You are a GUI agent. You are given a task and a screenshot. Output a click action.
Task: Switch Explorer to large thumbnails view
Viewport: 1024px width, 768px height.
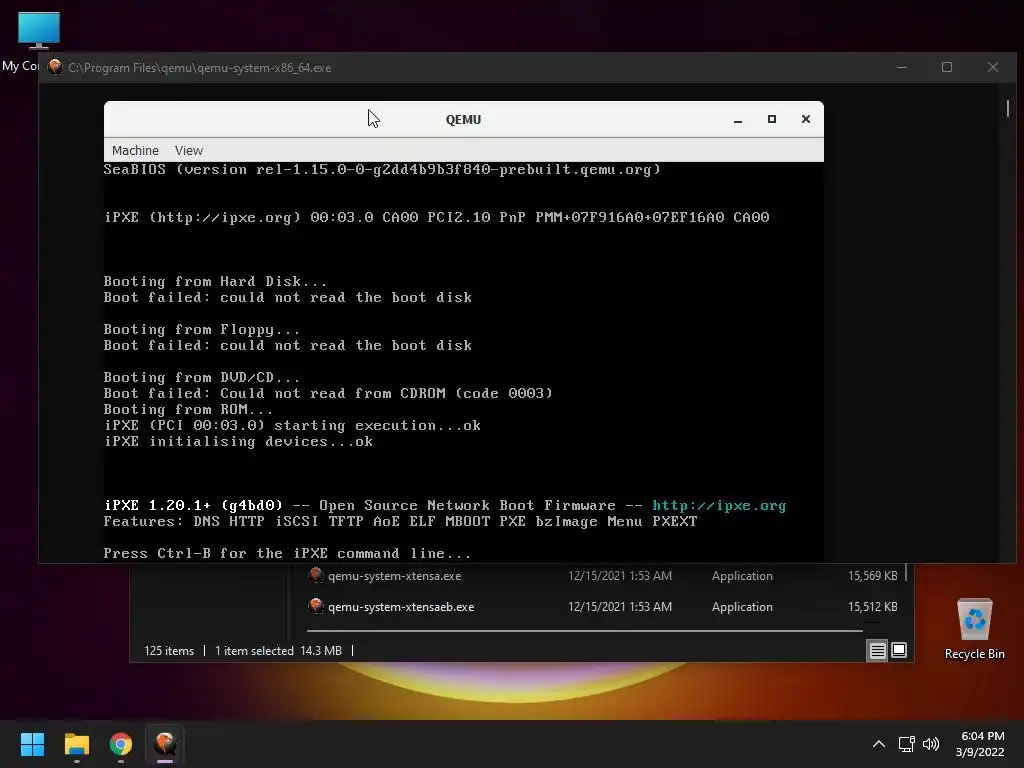pos(899,650)
